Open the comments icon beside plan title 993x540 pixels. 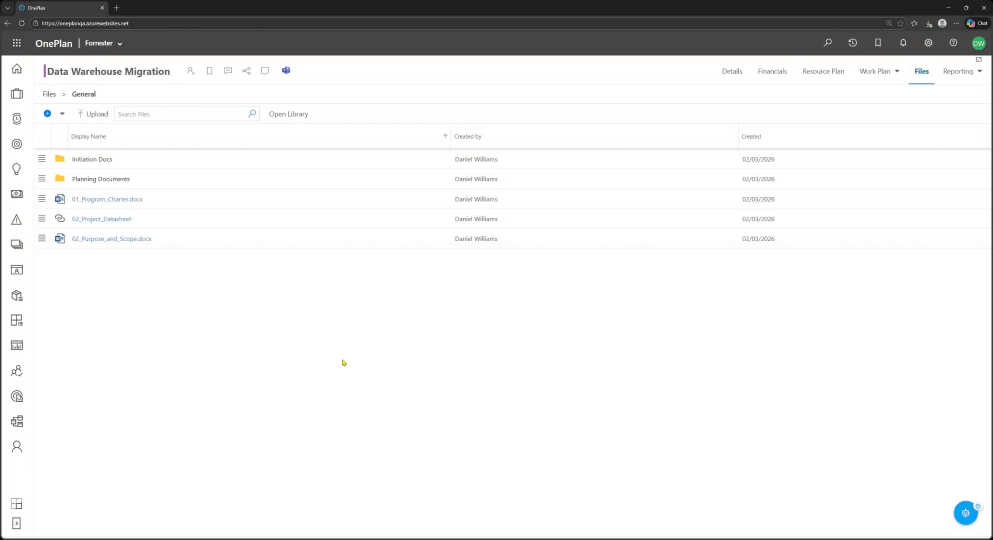tap(228, 71)
